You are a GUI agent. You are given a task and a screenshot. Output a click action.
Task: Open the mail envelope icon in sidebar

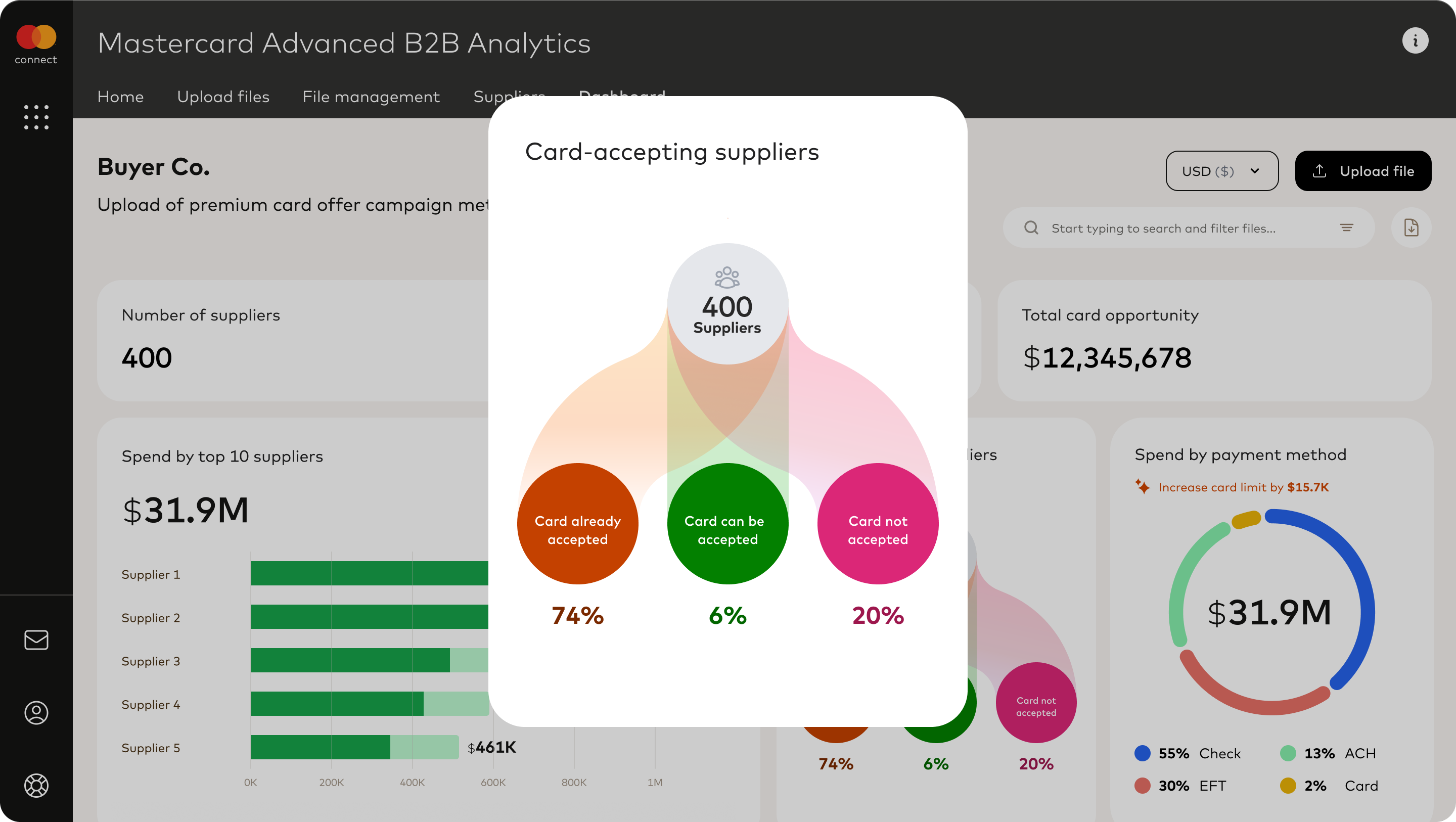(x=36, y=640)
